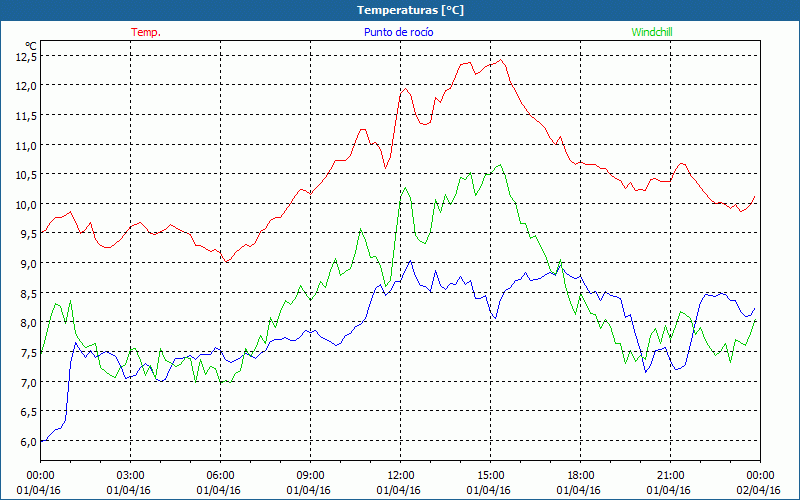
Task: Click the 11,5 y-axis value
Action: pyautogui.click(x=26, y=116)
